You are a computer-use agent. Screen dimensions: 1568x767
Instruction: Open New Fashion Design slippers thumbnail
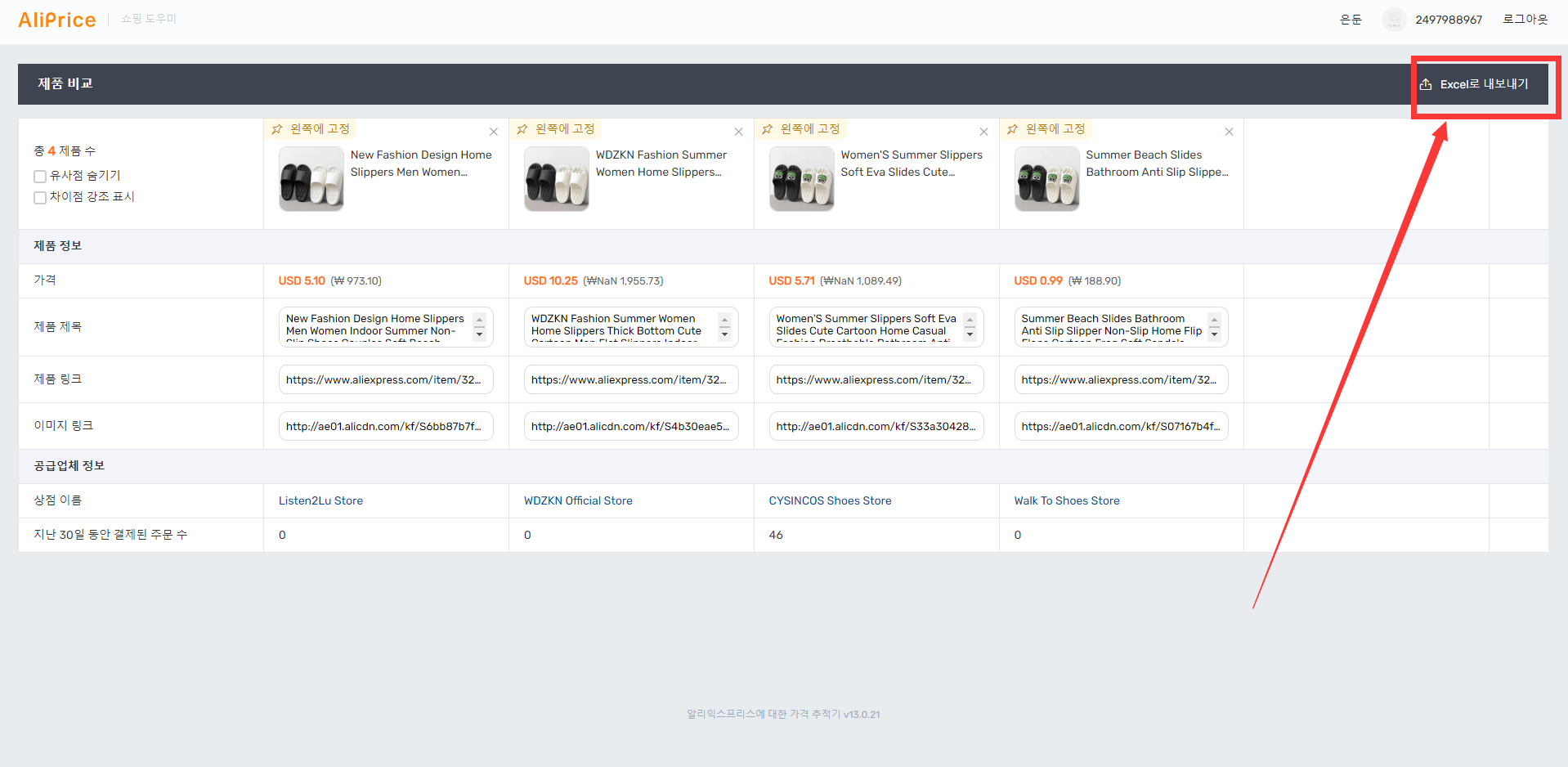tap(311, 179)
